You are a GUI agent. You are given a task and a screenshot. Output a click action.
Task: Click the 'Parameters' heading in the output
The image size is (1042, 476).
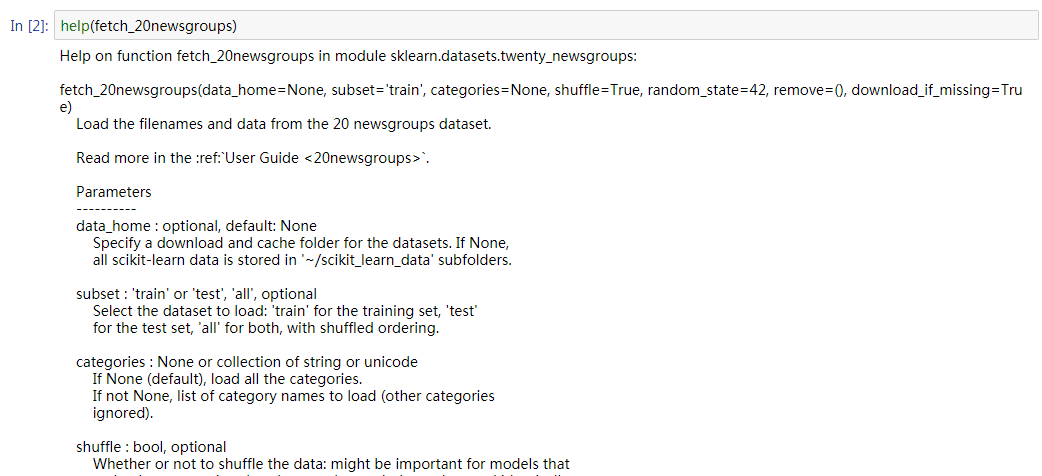(114, 192)
